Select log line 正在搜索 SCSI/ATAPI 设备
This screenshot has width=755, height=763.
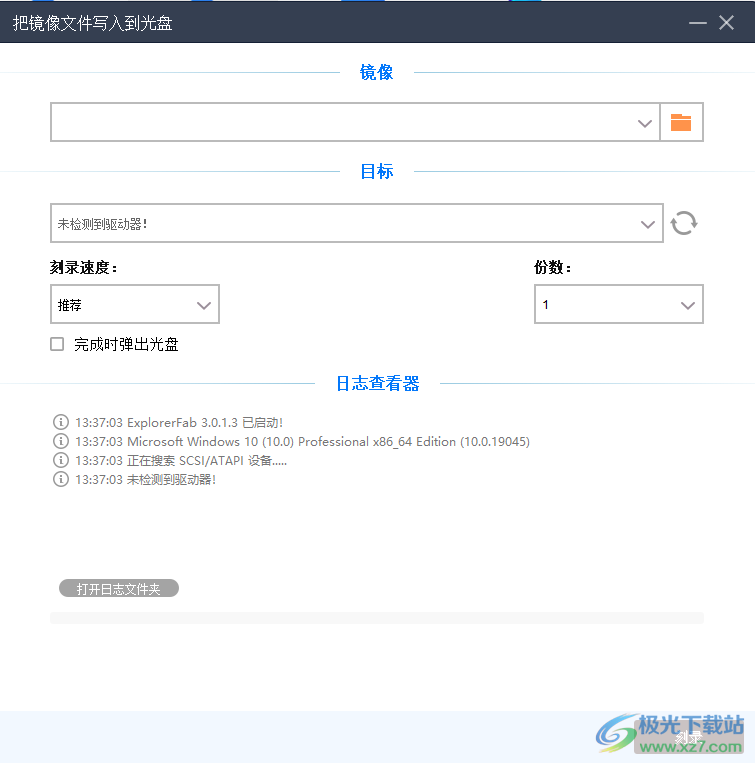tap(181, 460)
